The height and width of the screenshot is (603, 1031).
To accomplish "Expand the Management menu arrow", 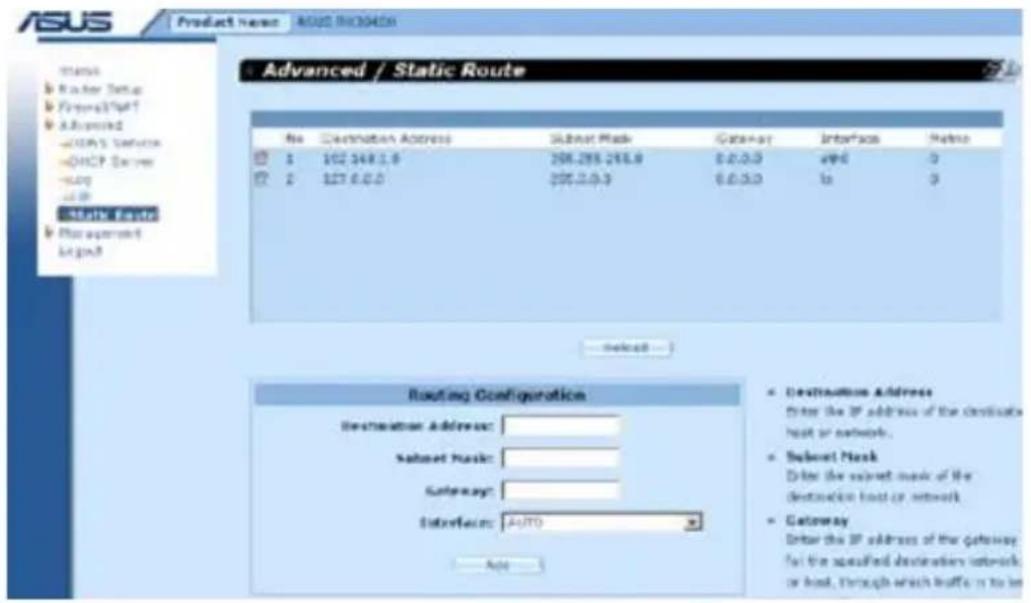I will pos(49,232).
